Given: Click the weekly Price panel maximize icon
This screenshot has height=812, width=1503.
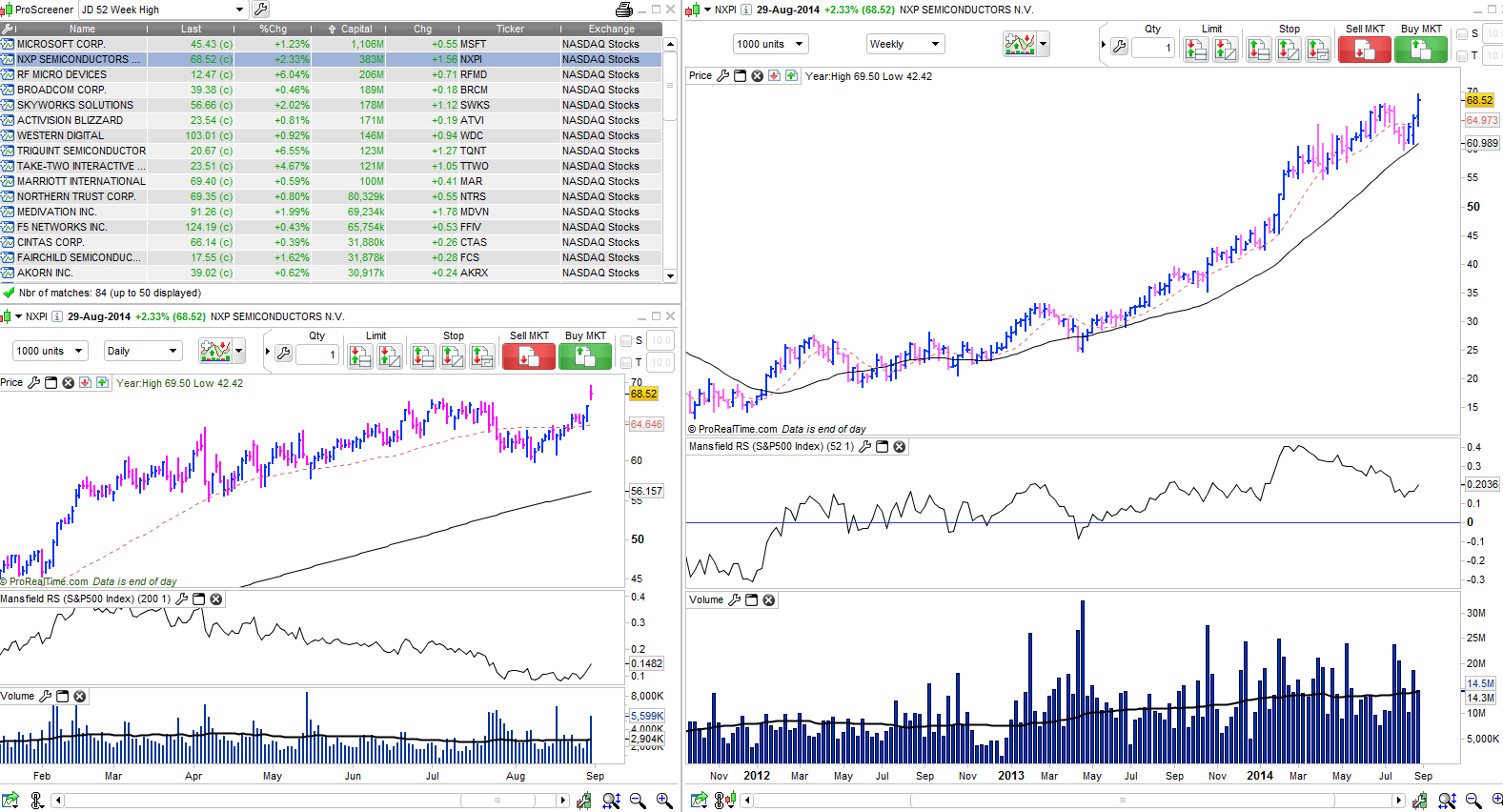Looking at the screenshot, I should [x=740, y=76].
